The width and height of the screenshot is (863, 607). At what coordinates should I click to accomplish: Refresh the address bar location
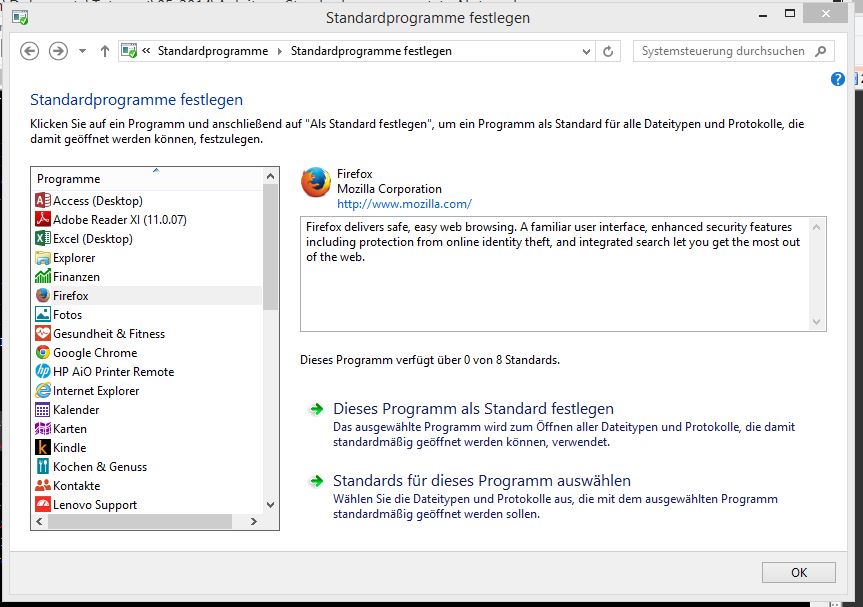point(608,51)
